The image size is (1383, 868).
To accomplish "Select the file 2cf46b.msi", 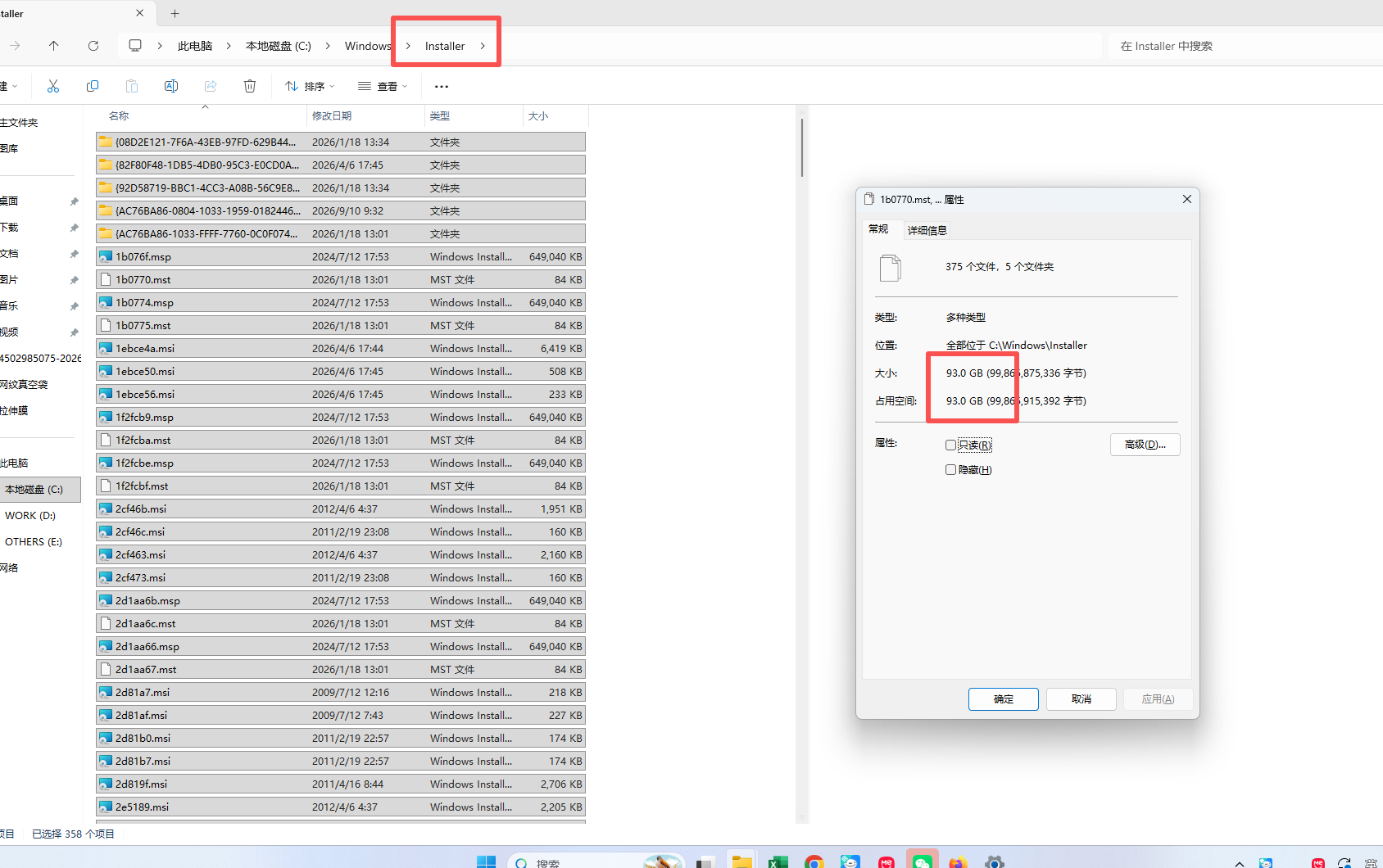I will coord(341,509).
